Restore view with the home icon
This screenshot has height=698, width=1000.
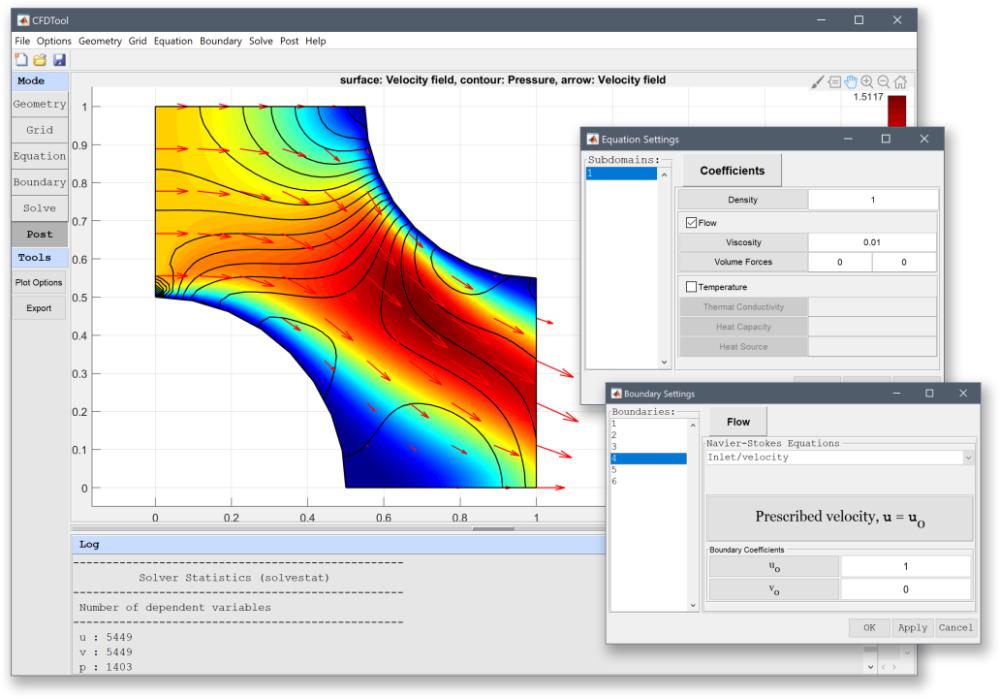pyautogui.click(x=901, y=82)
